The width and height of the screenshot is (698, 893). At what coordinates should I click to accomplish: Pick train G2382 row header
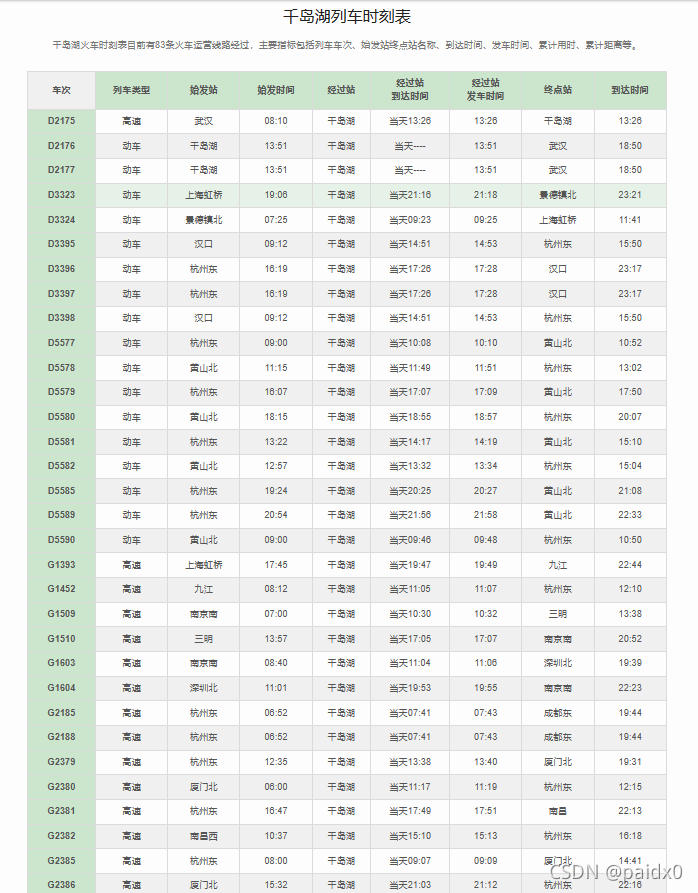[61, 836]
